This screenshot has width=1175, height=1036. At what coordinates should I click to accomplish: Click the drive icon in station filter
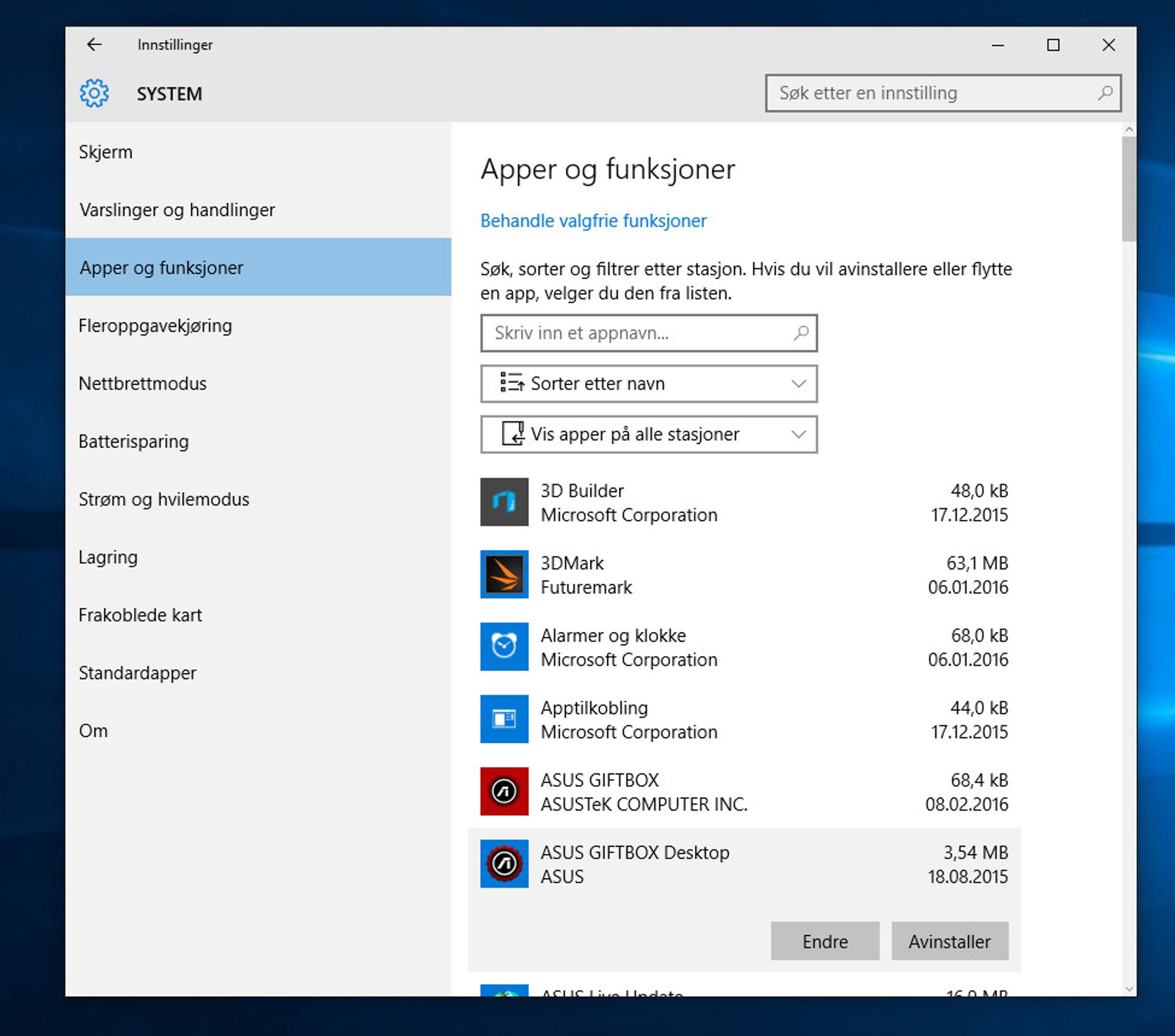512,433
